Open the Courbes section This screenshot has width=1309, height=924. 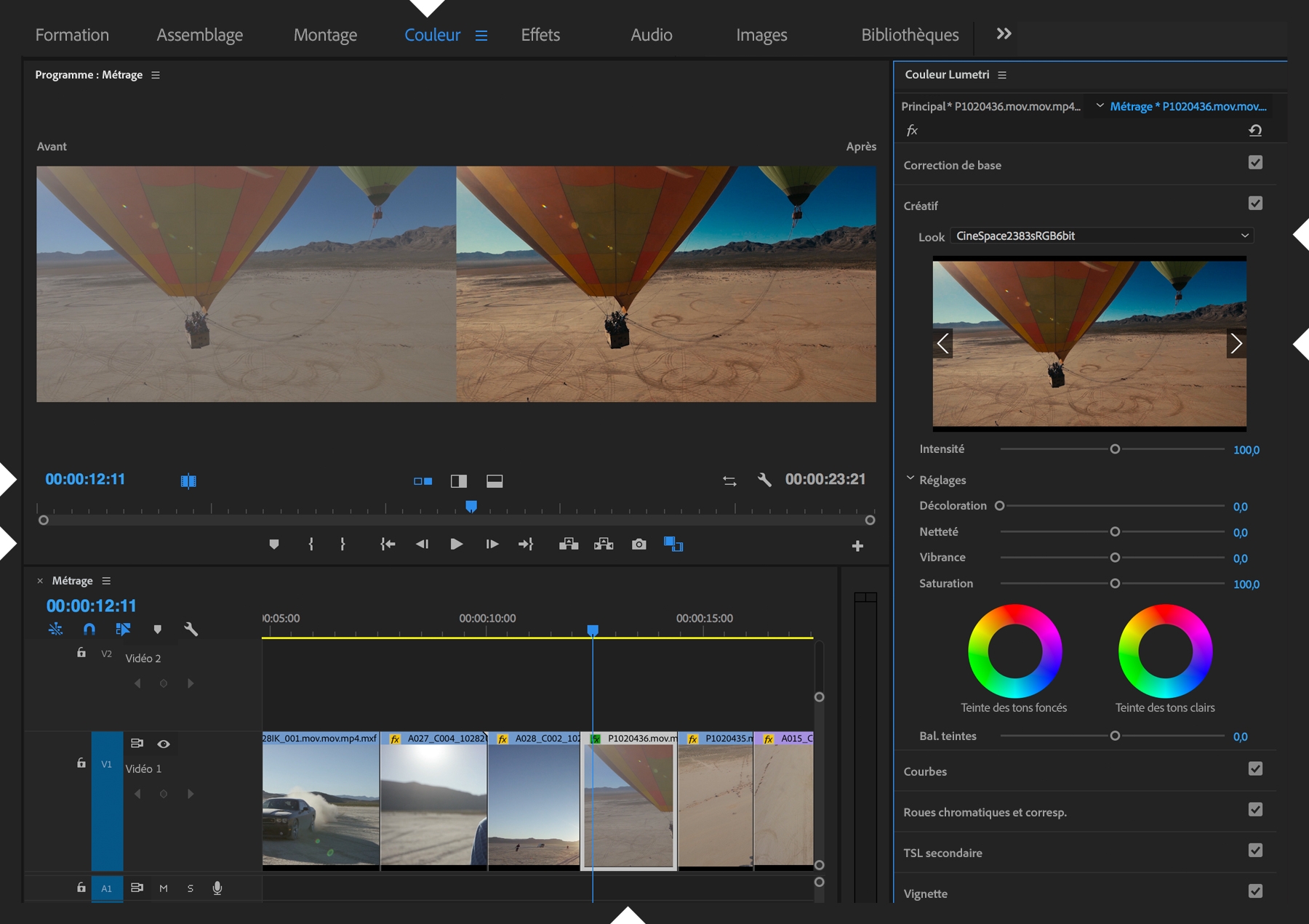click(925, 771)
